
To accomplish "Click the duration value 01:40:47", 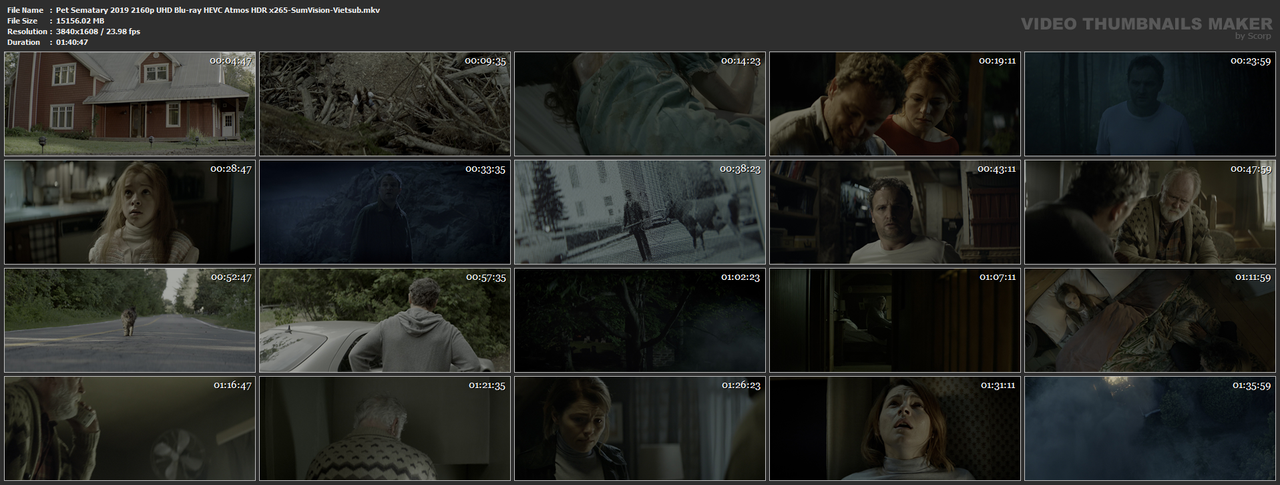I will [x=74, y=43].
